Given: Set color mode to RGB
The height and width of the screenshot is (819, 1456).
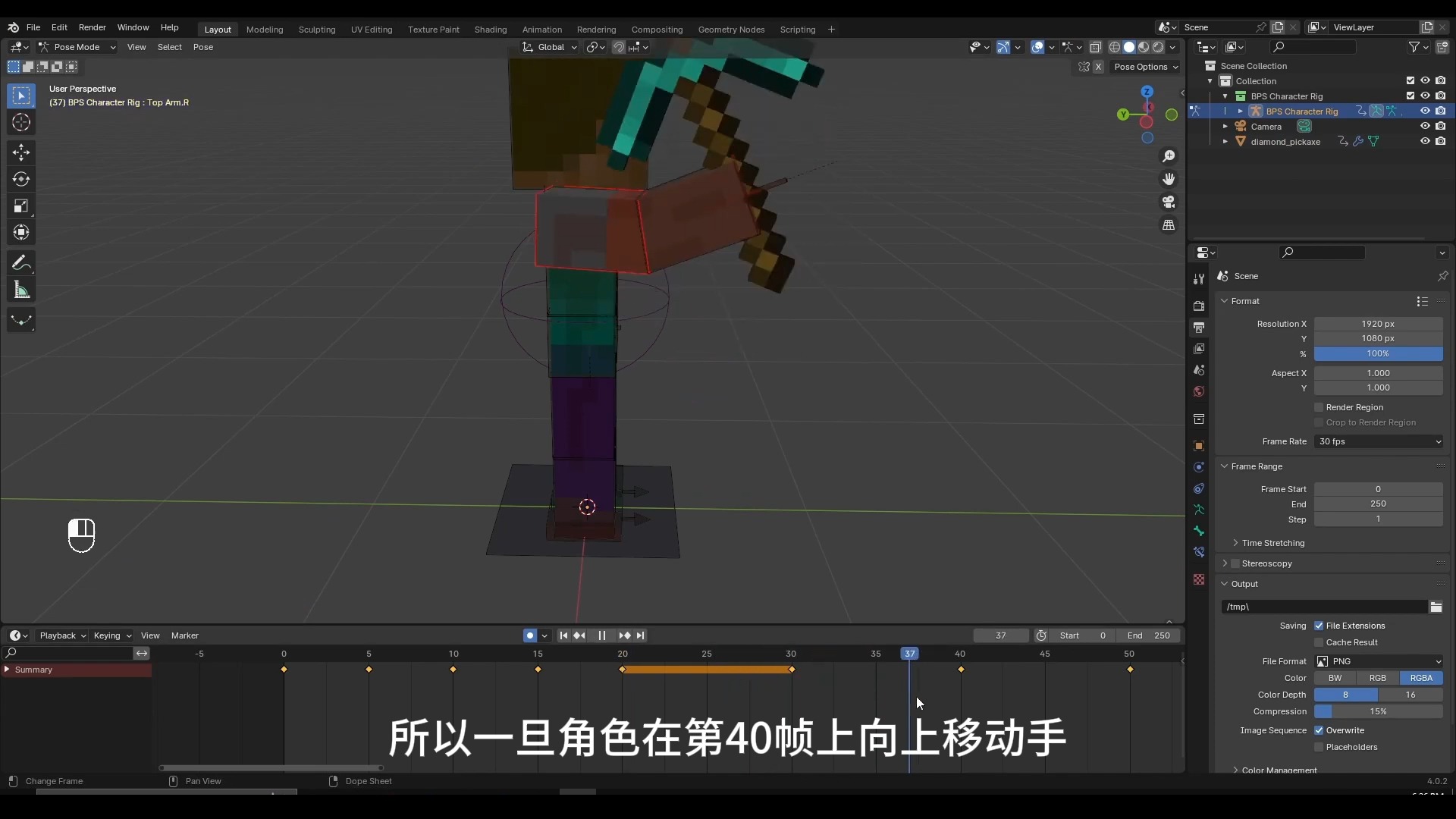Looking at the screenshot, I should [x=1377, y=678].
